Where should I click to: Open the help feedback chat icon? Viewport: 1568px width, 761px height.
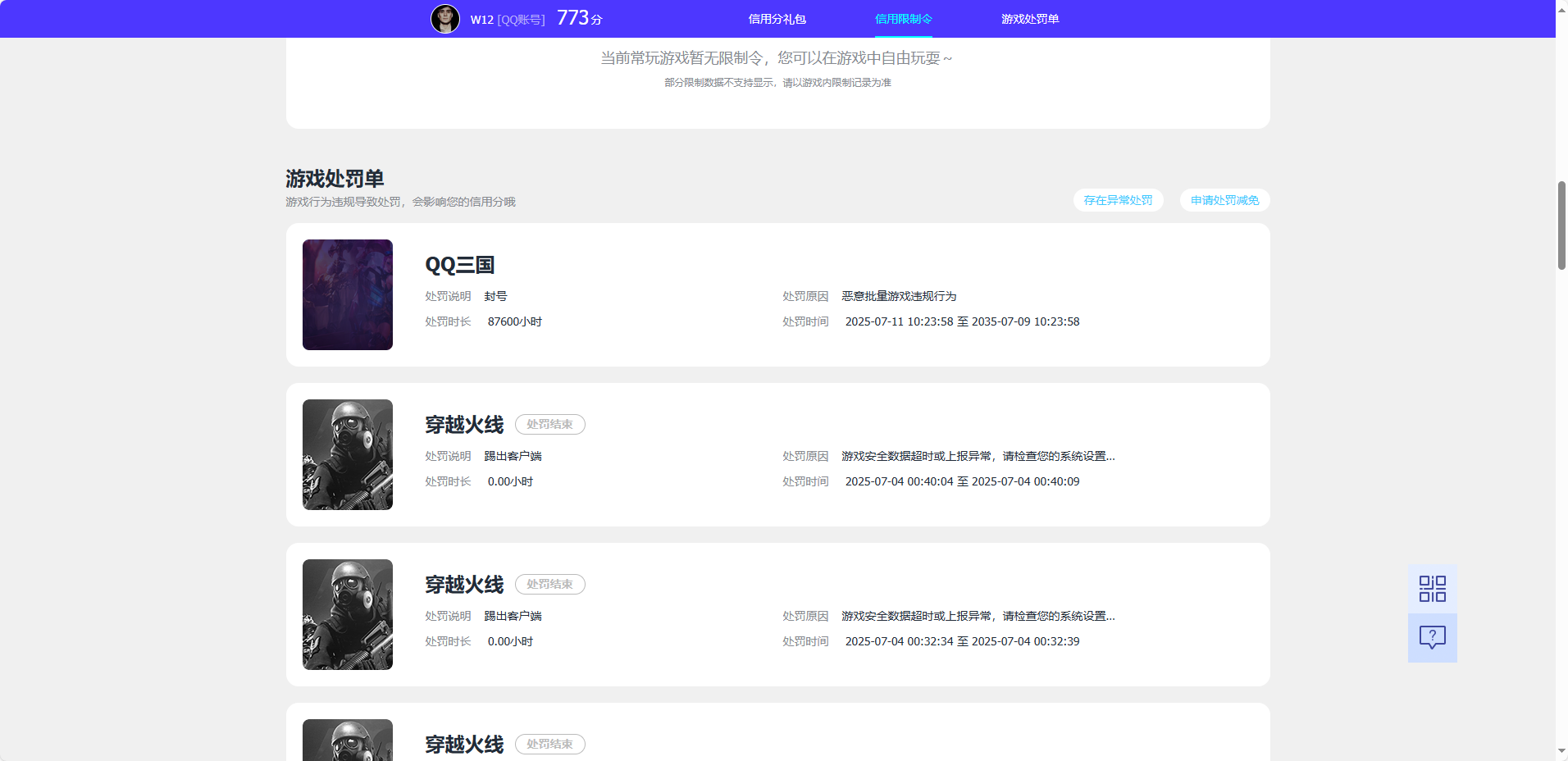coord(1432,638)
